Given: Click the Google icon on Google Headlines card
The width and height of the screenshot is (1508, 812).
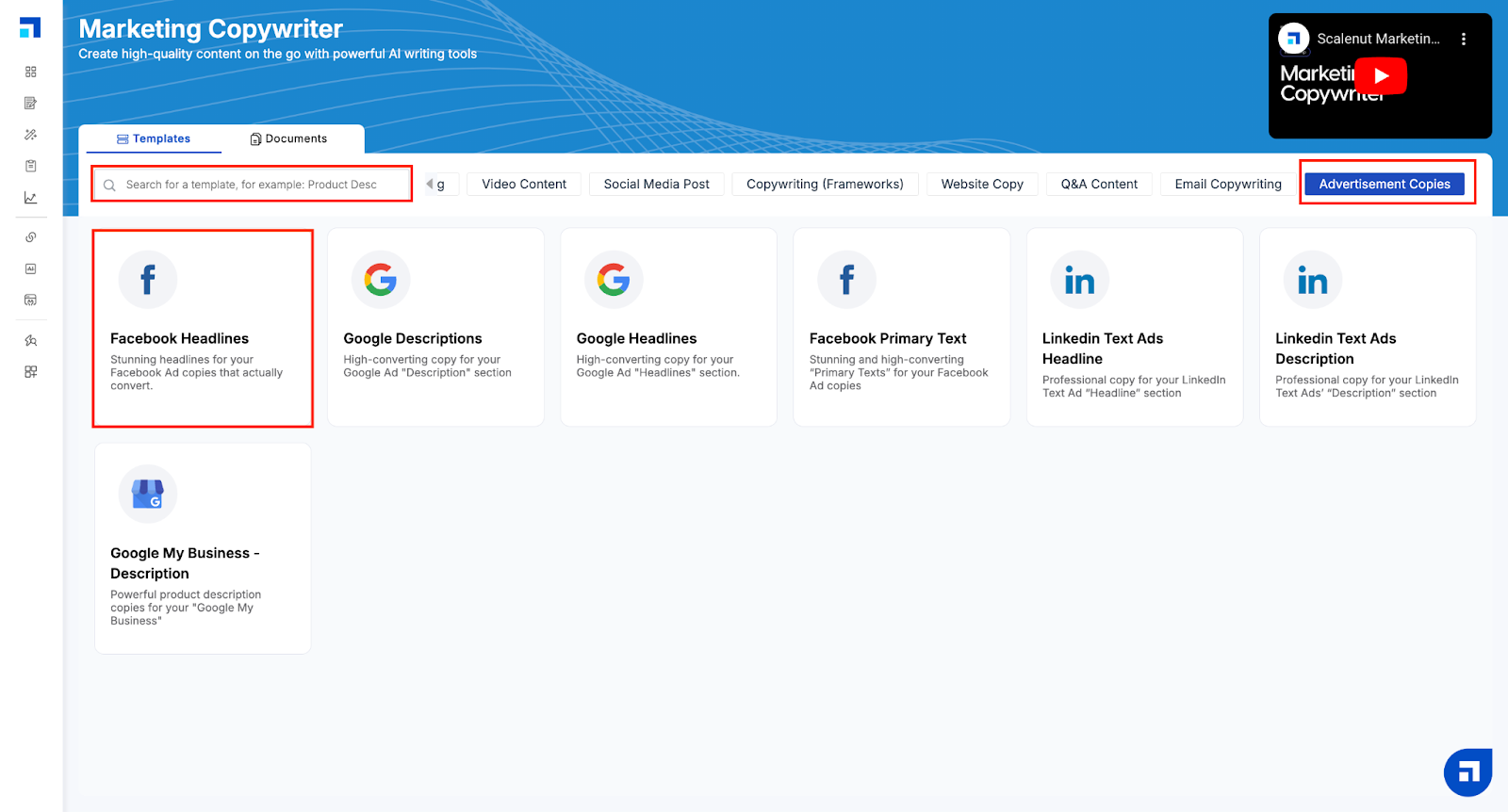Looking at the screenshot, I should 614,280.
